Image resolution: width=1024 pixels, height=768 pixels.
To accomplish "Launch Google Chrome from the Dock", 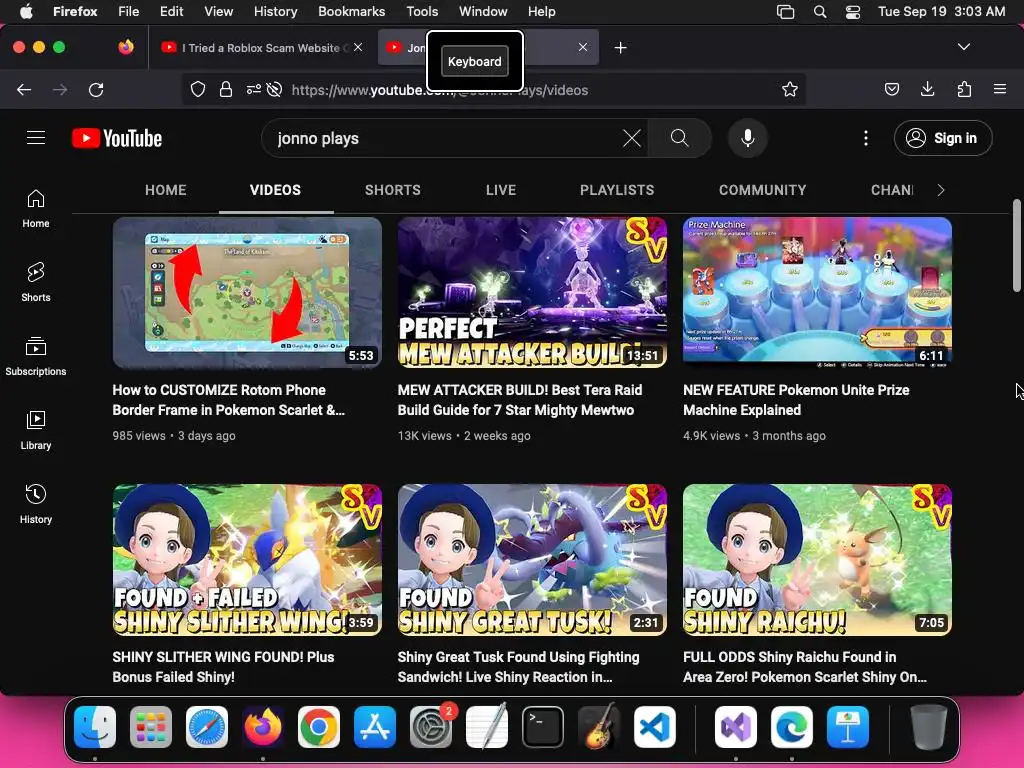I will coord(319,727).
